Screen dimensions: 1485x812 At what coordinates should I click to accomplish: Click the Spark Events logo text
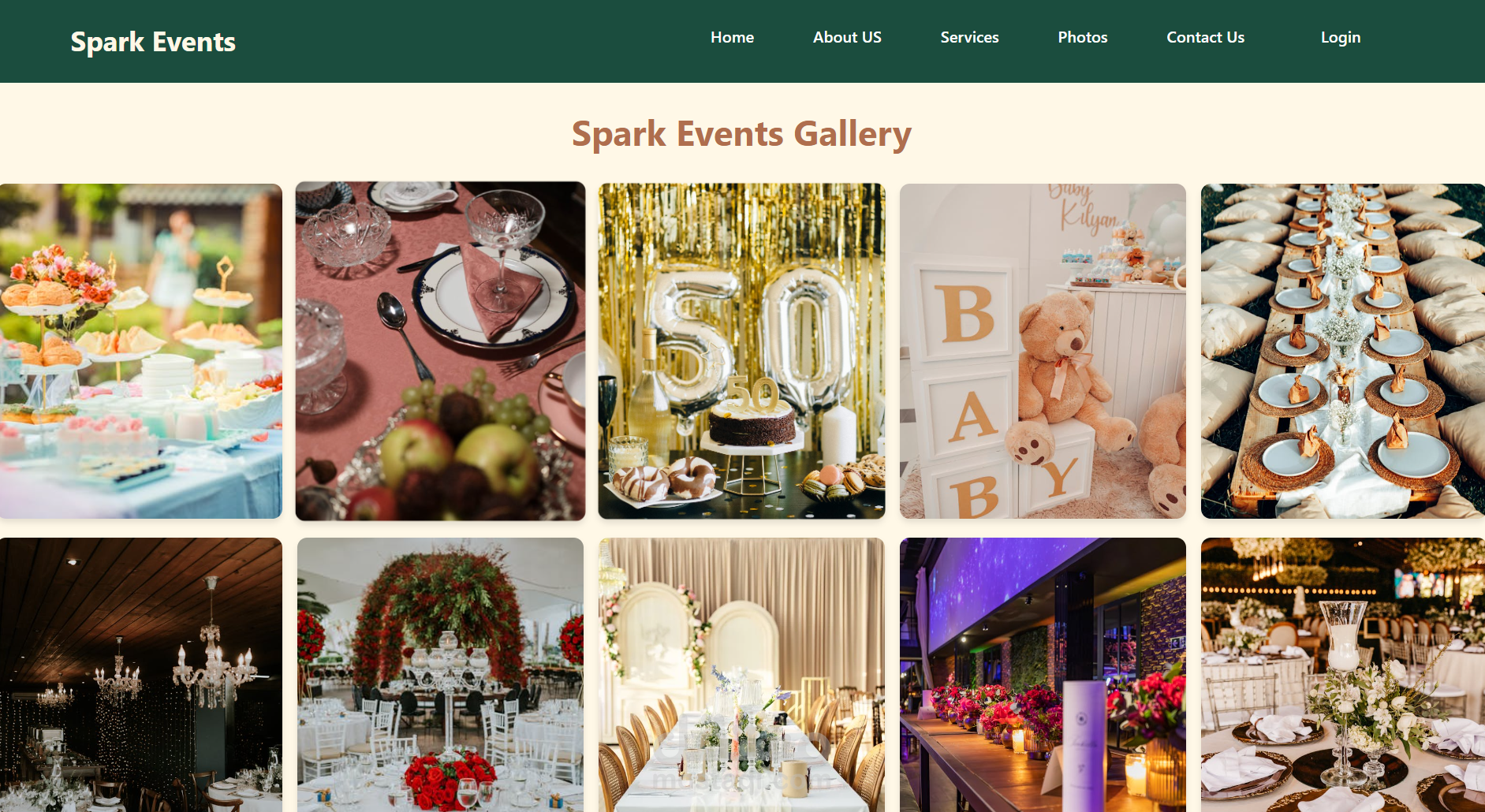(153, 42)
